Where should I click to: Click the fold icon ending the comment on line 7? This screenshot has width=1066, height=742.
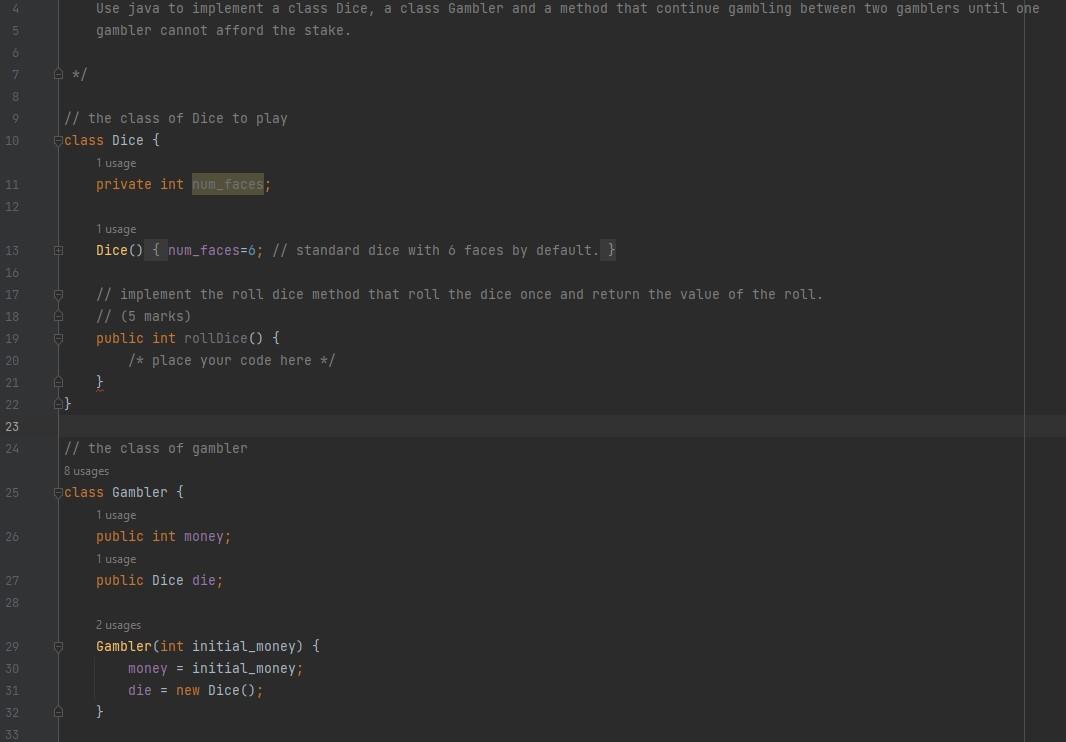coord(58,73)
